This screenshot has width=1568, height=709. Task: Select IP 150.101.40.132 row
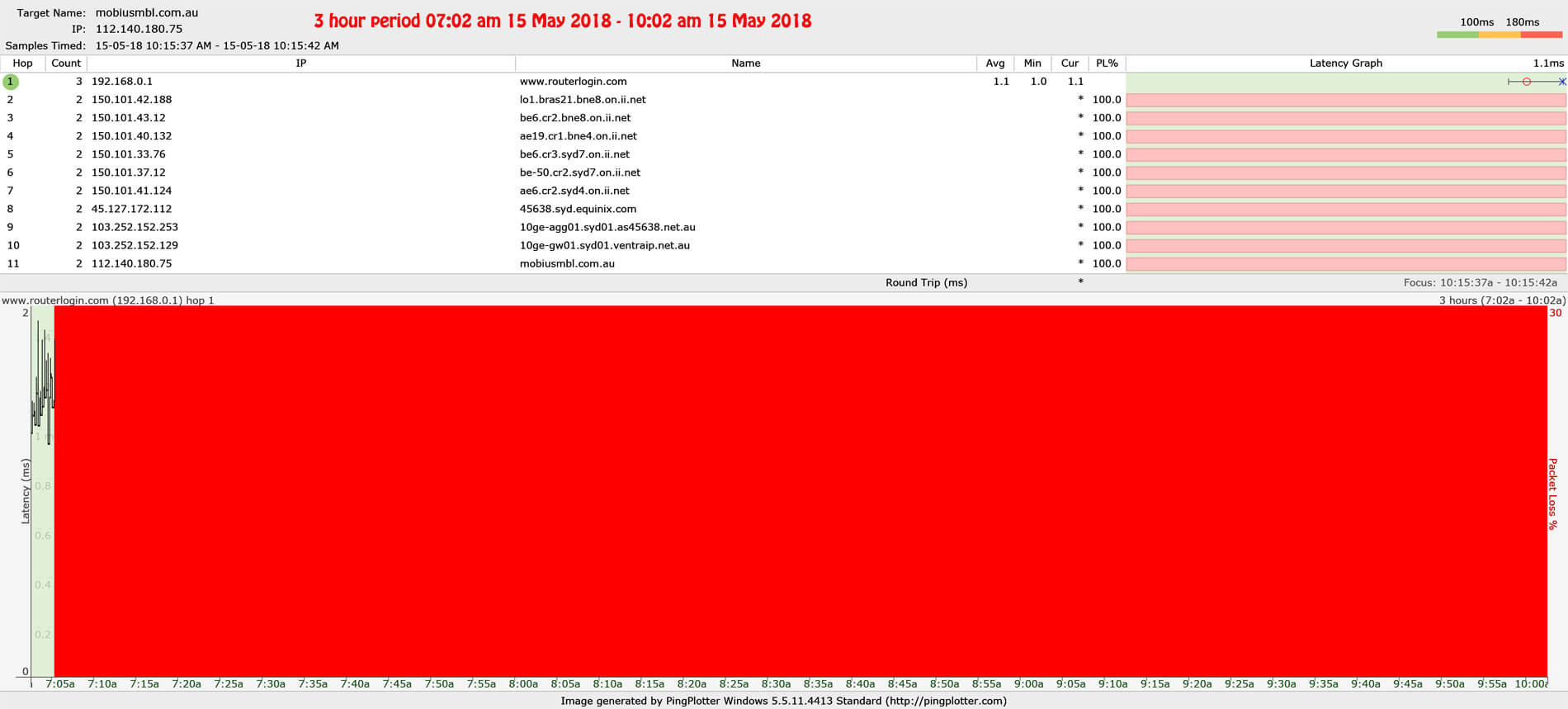(131, 136)
